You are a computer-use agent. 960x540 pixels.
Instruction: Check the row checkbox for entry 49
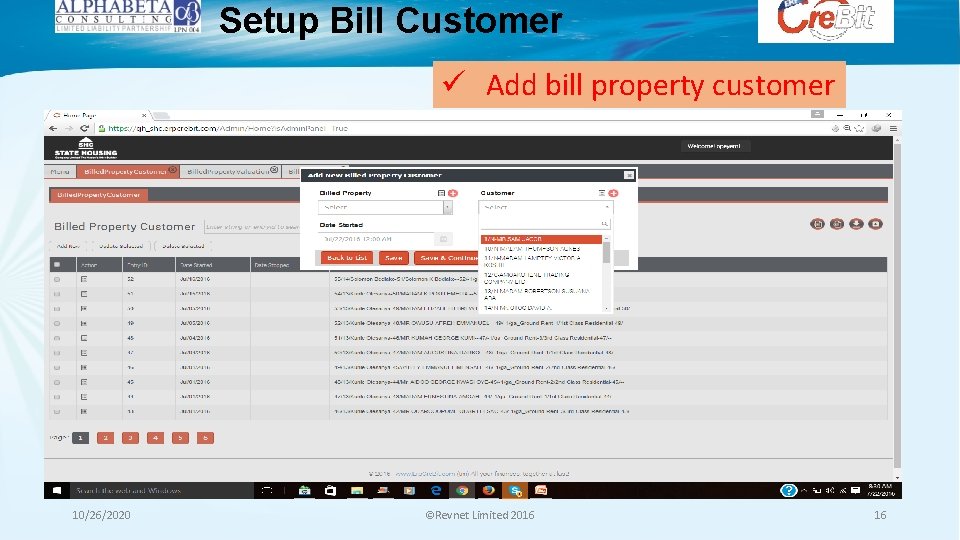coord(57,323)
